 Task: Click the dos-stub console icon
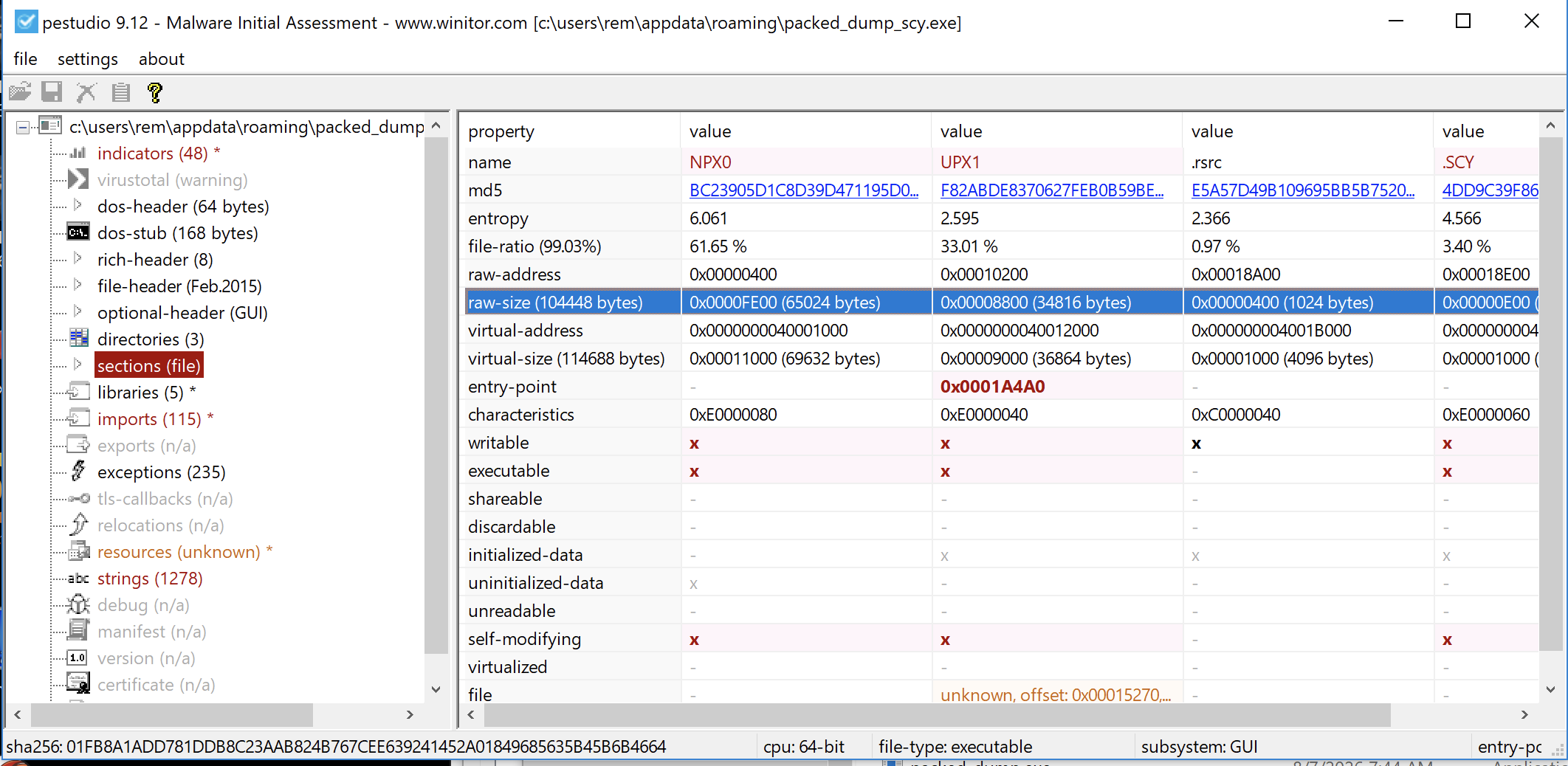[x=78, y=232]
